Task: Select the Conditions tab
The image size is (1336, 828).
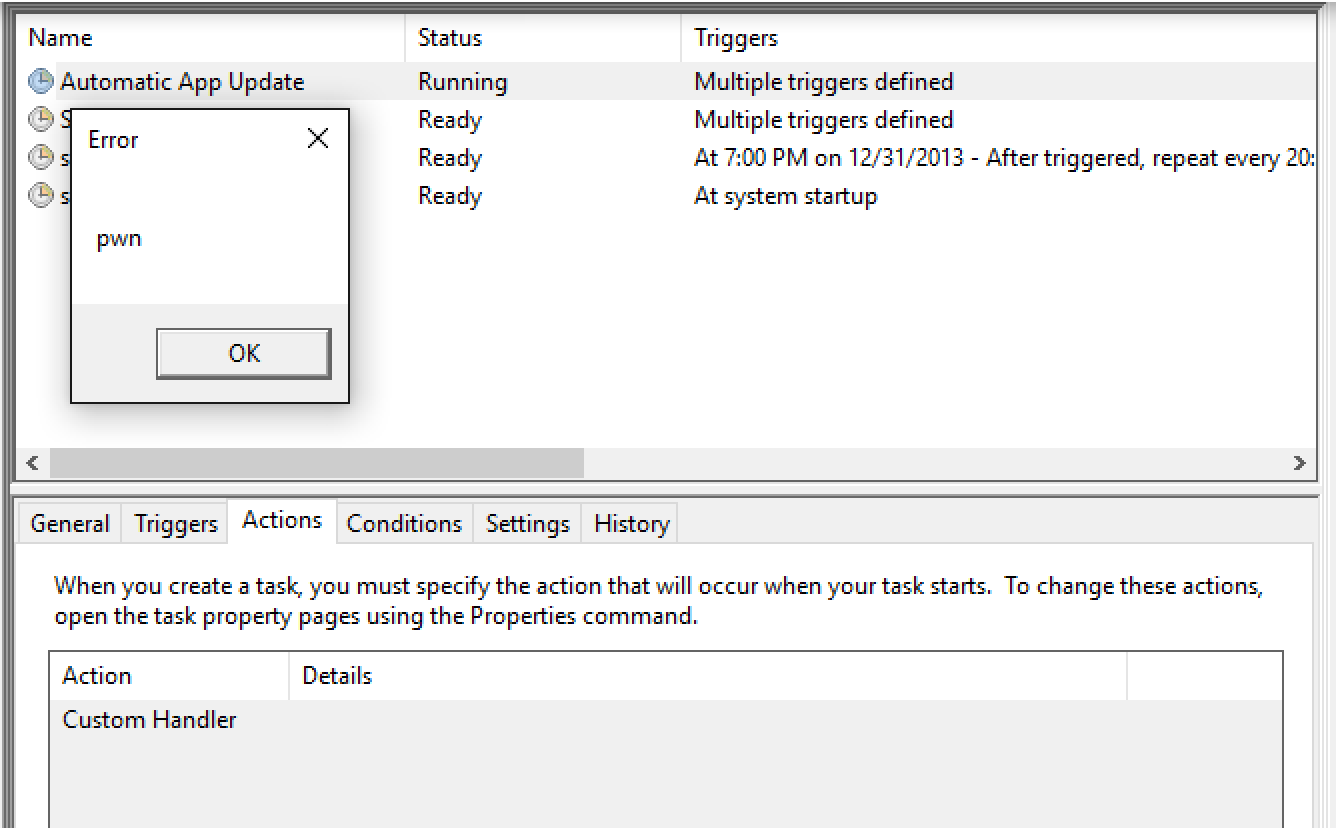Action: point(404,524)
